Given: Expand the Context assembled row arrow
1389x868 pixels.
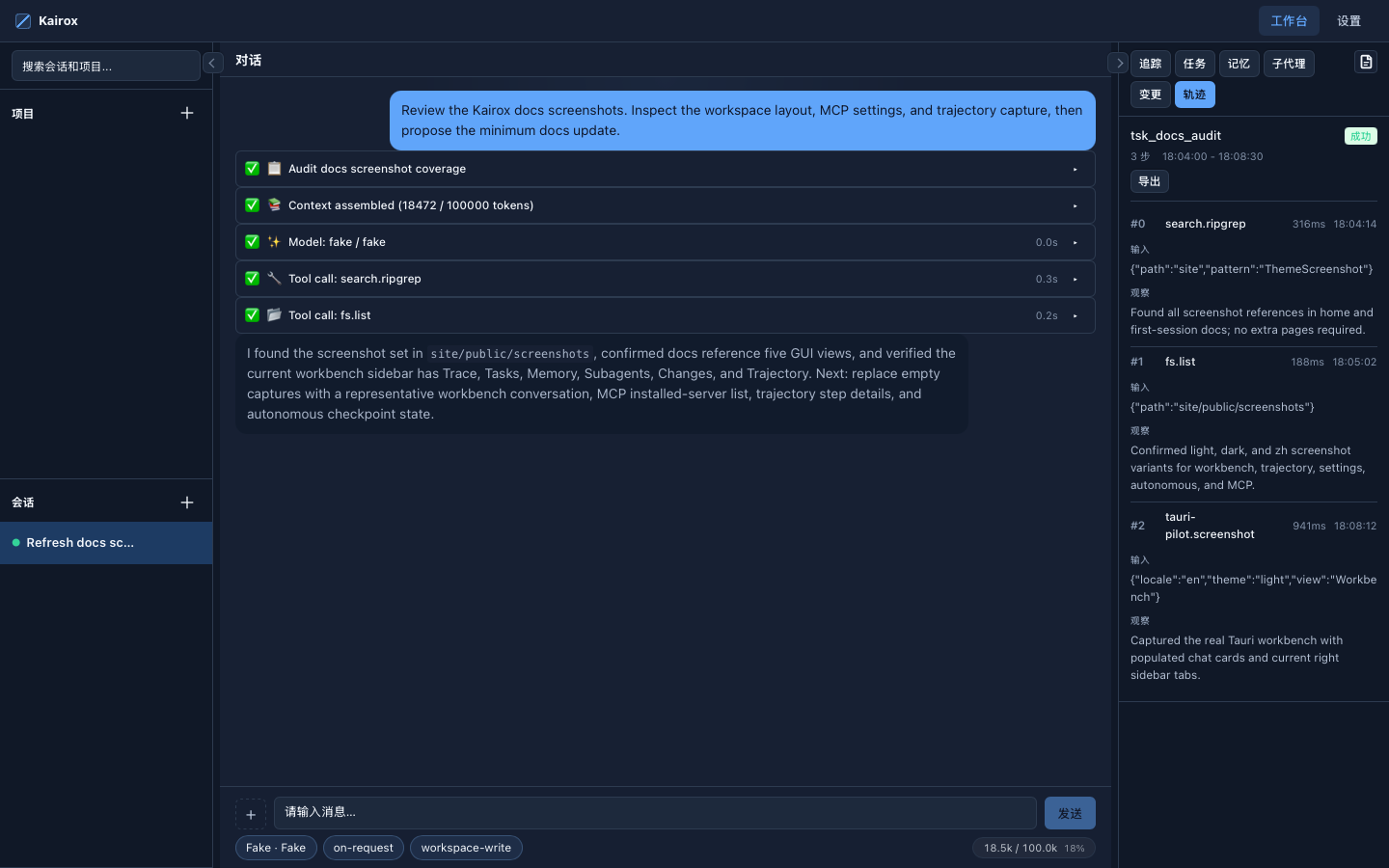Looking at the screenshot, I should coord(1076,206).
